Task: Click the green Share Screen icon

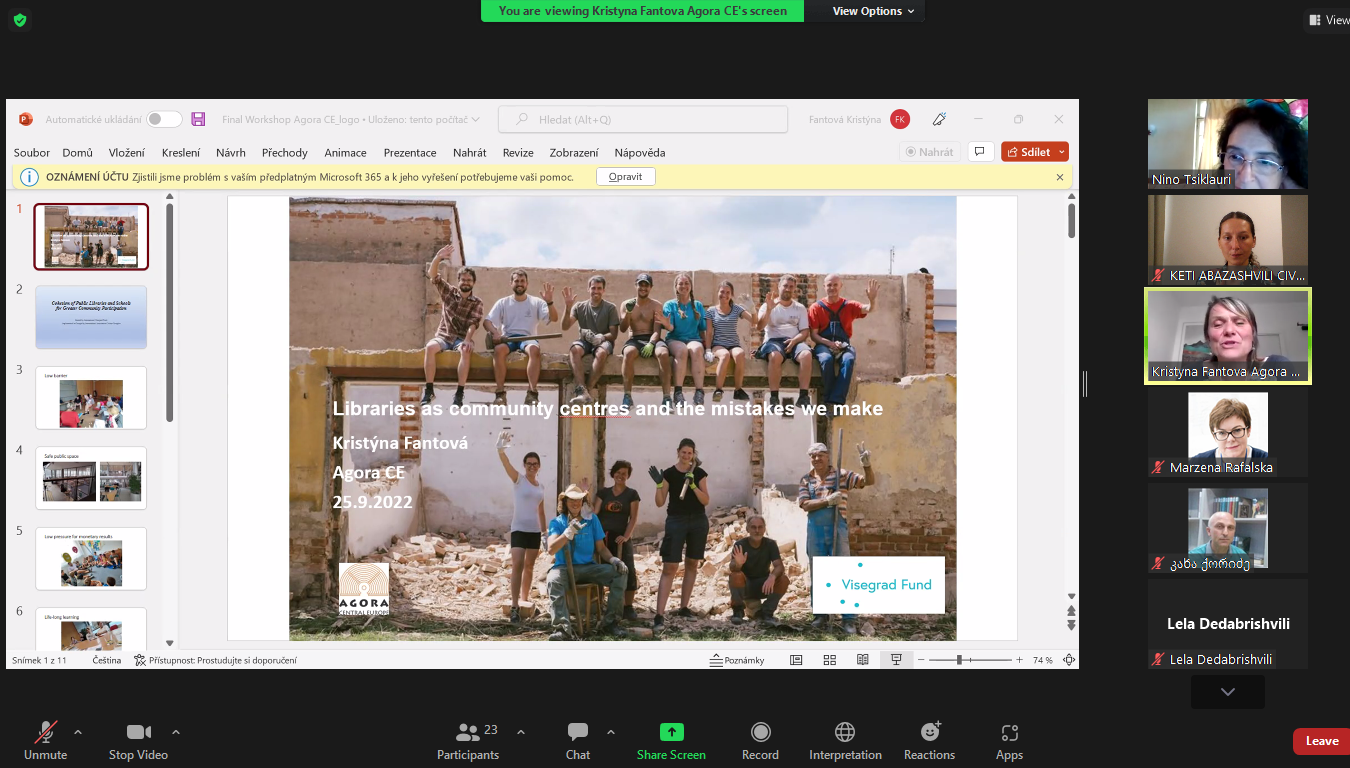Action: 671,732
